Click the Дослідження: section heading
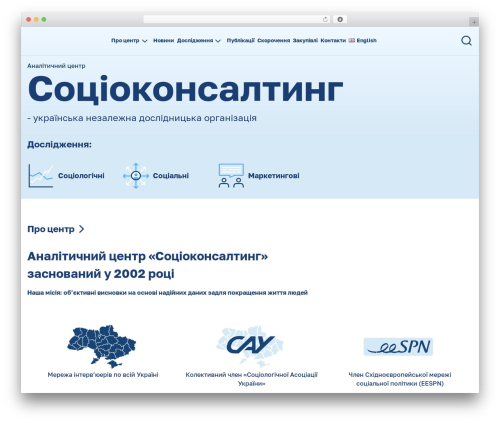The width and height of the screenshot is (500, 423). 59,144
